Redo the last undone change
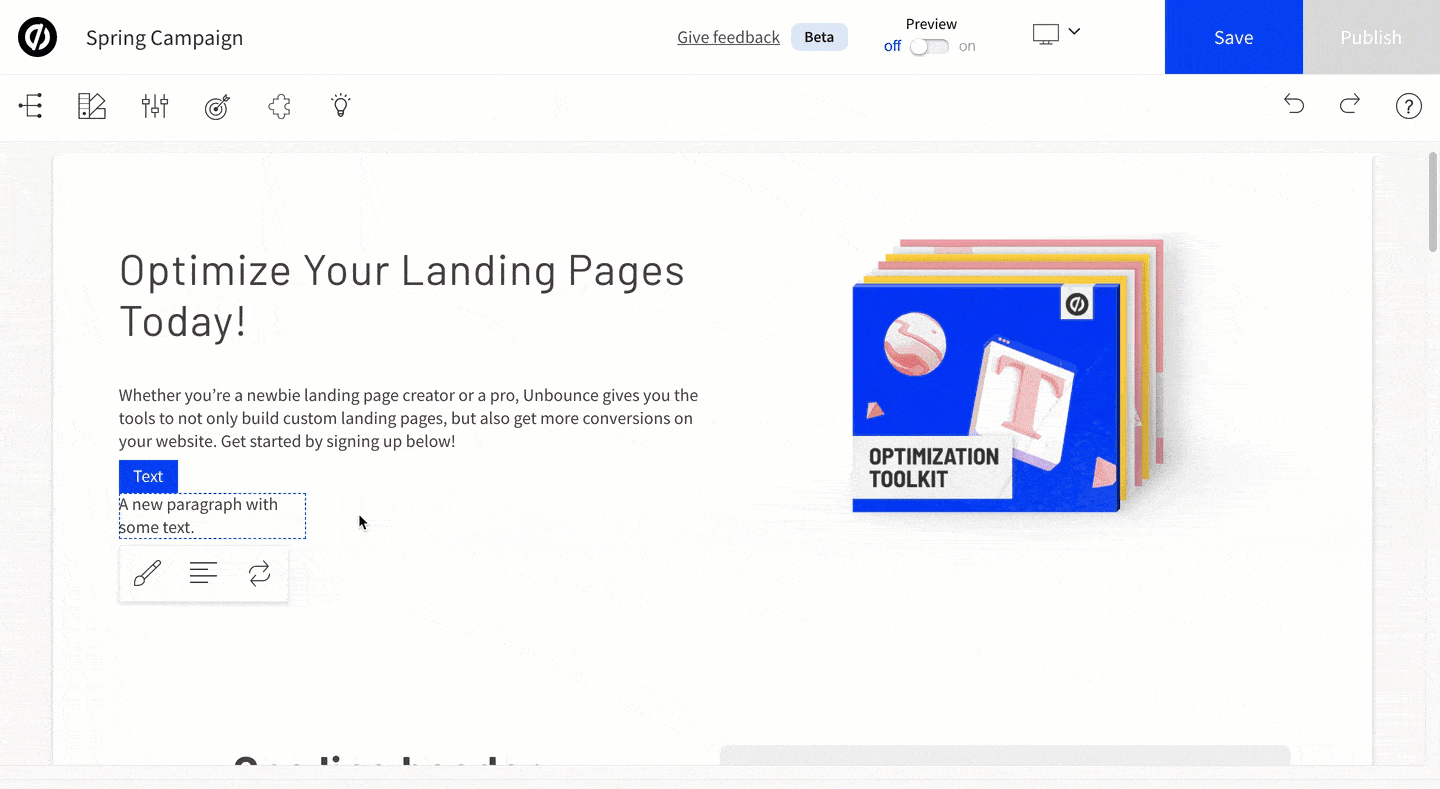 pos(1350,104)
